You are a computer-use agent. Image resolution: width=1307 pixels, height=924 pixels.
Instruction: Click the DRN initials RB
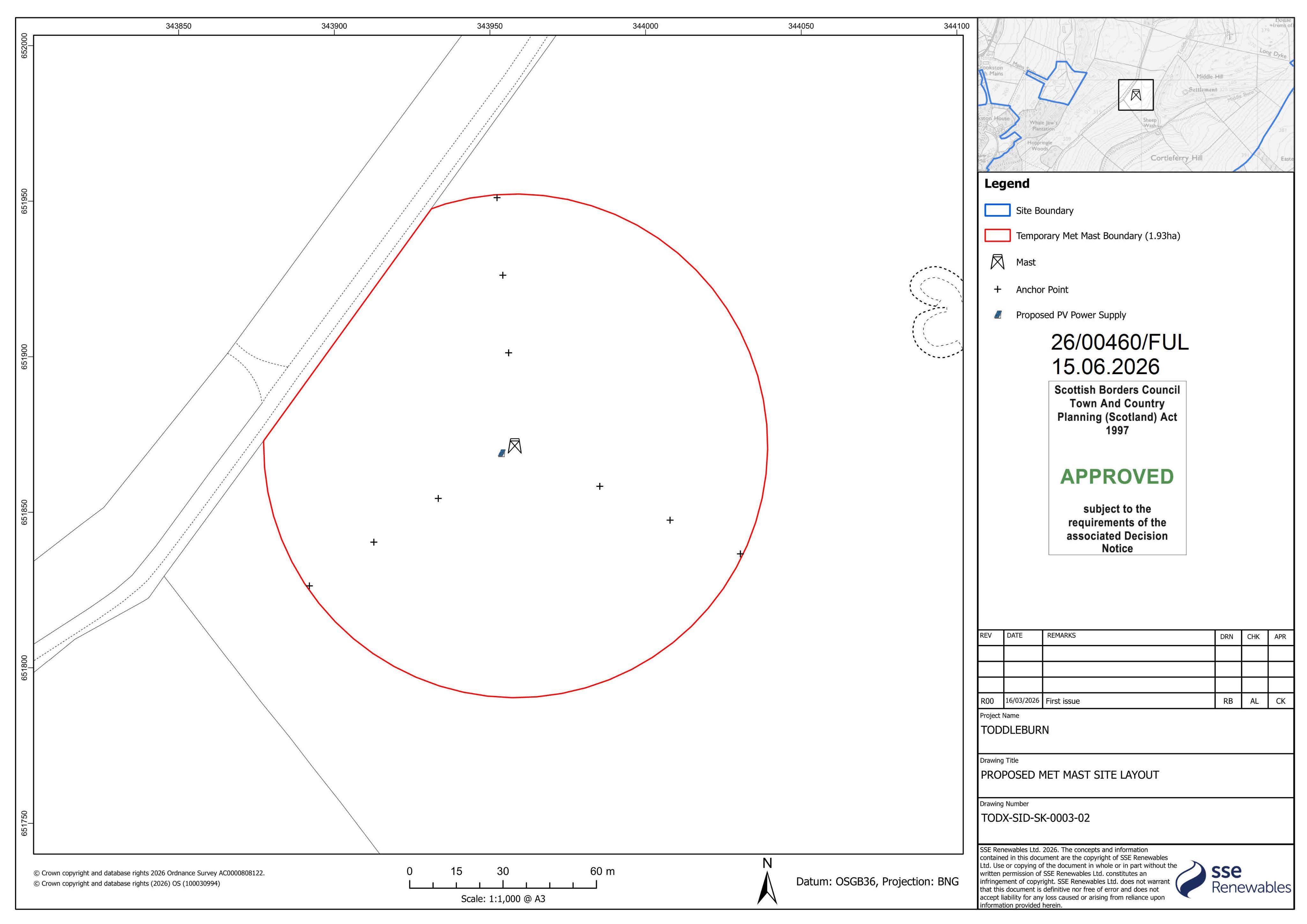click(x=1228, y=701)
